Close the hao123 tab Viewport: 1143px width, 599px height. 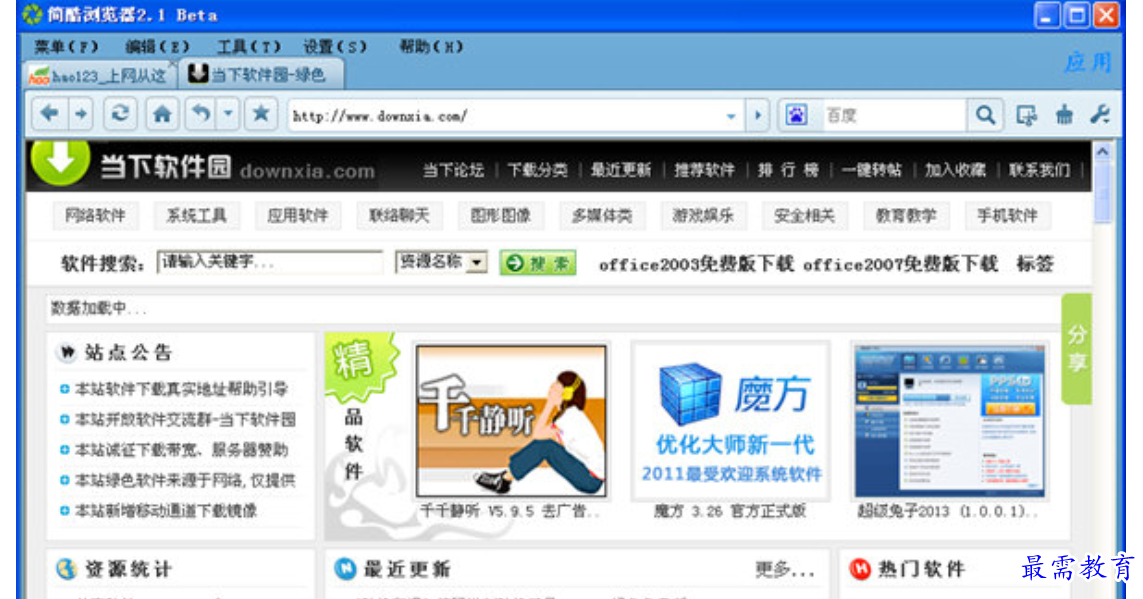tap(172, 65)
